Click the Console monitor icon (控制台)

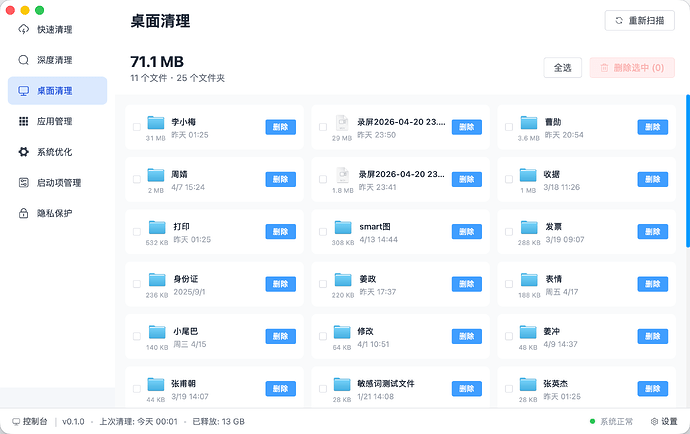click(16, 422)
